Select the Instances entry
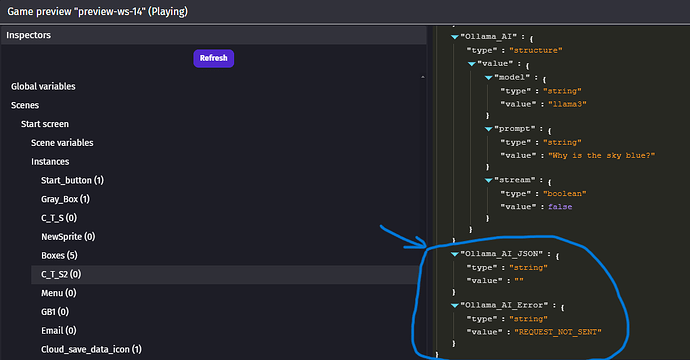 tap(50, 162)
